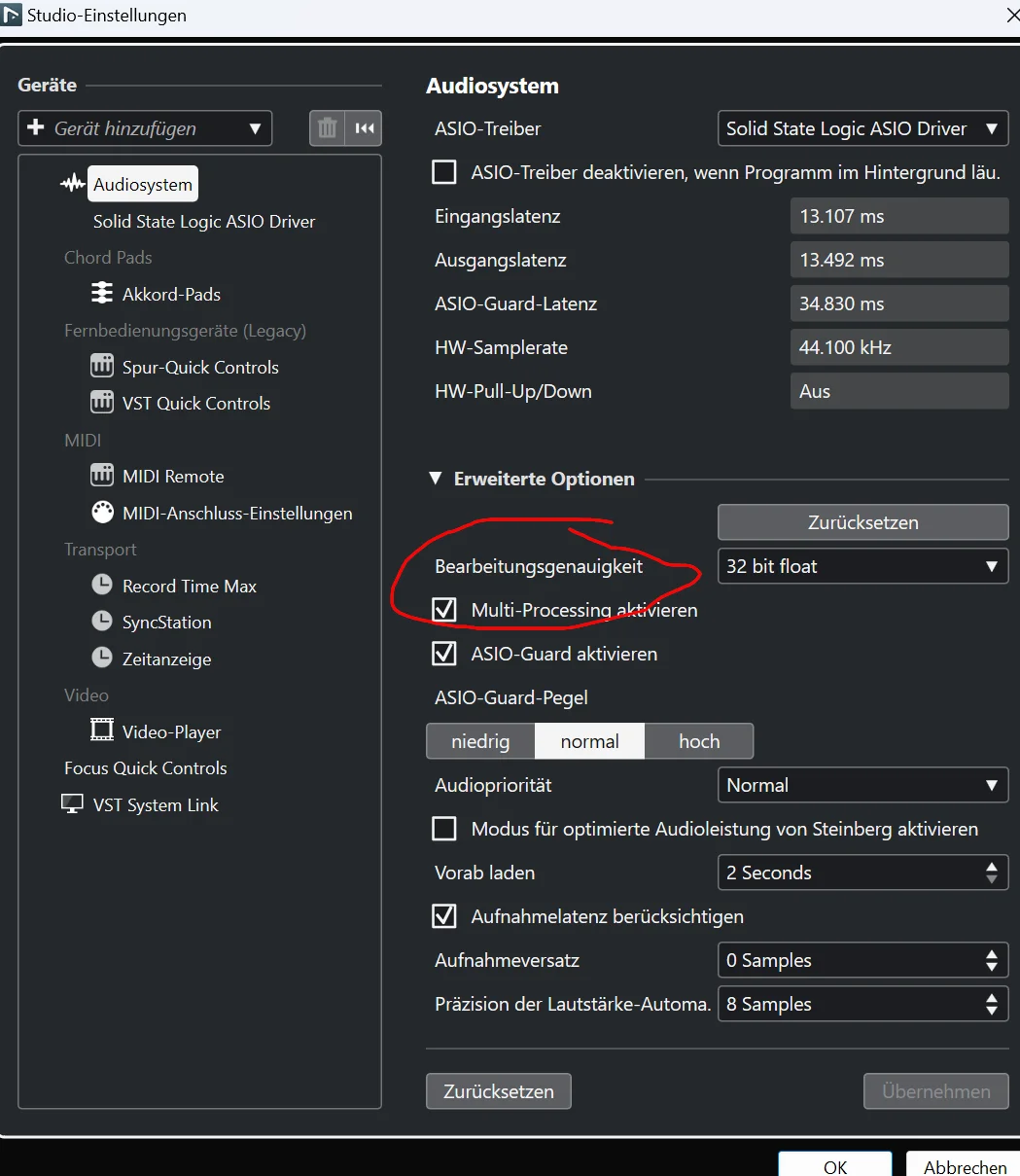
Task: Click the VST System Link monitor icon
Action: 72,804
